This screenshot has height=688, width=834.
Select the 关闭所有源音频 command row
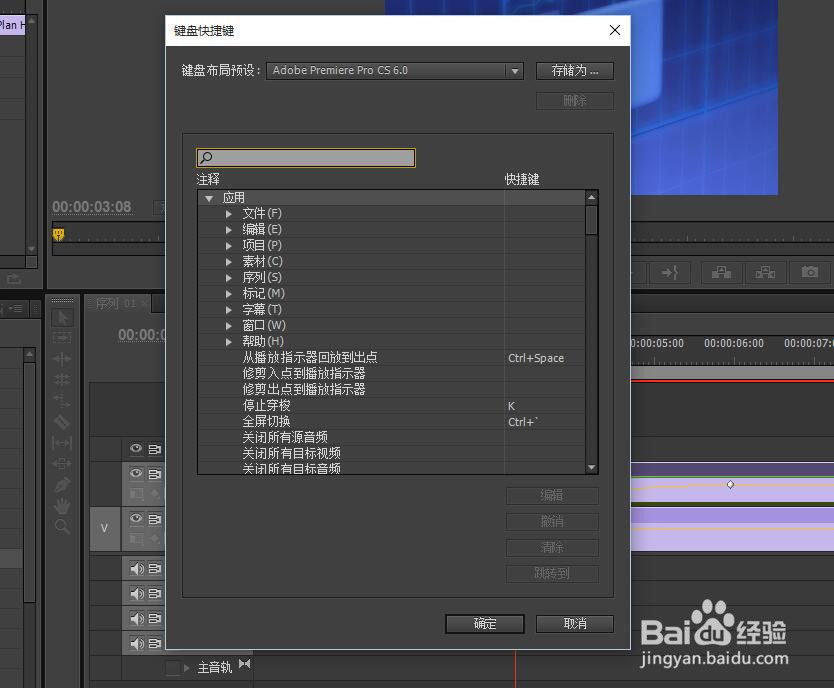pos(391,438)
